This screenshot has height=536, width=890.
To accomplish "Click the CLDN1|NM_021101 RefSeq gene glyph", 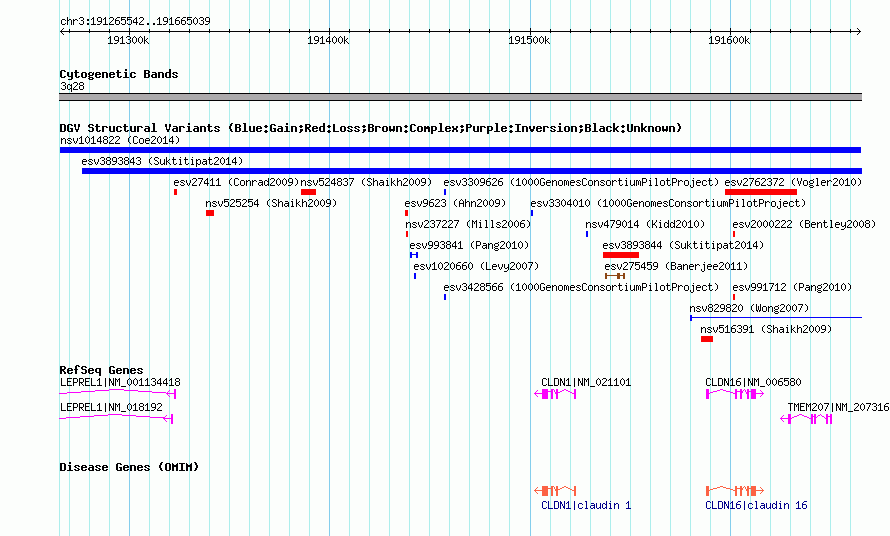I will click(556, 394).
